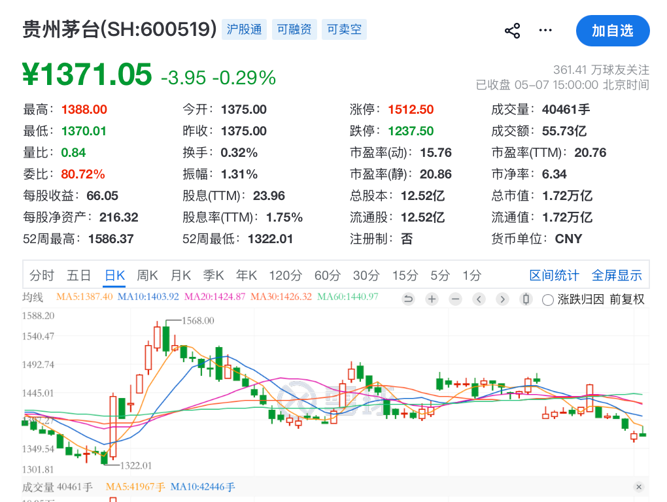Shift chart right with the right chevron

502,299
